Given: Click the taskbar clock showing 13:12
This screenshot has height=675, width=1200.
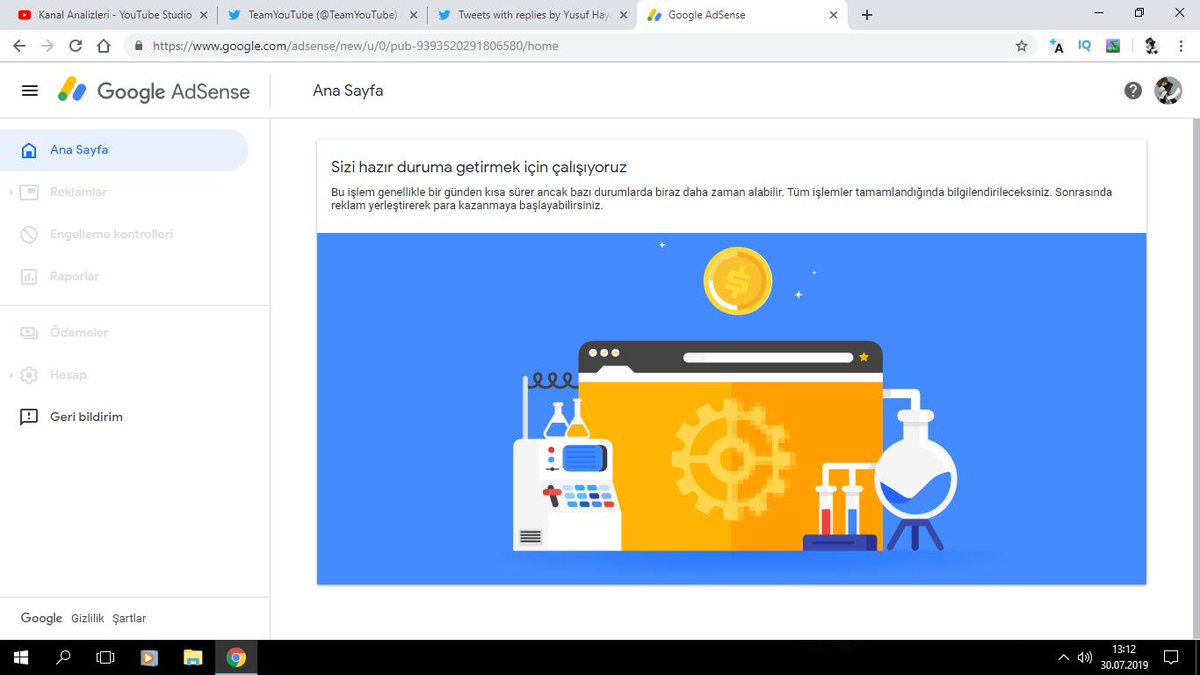Looking at the screenshot, I should (1125, 657).
